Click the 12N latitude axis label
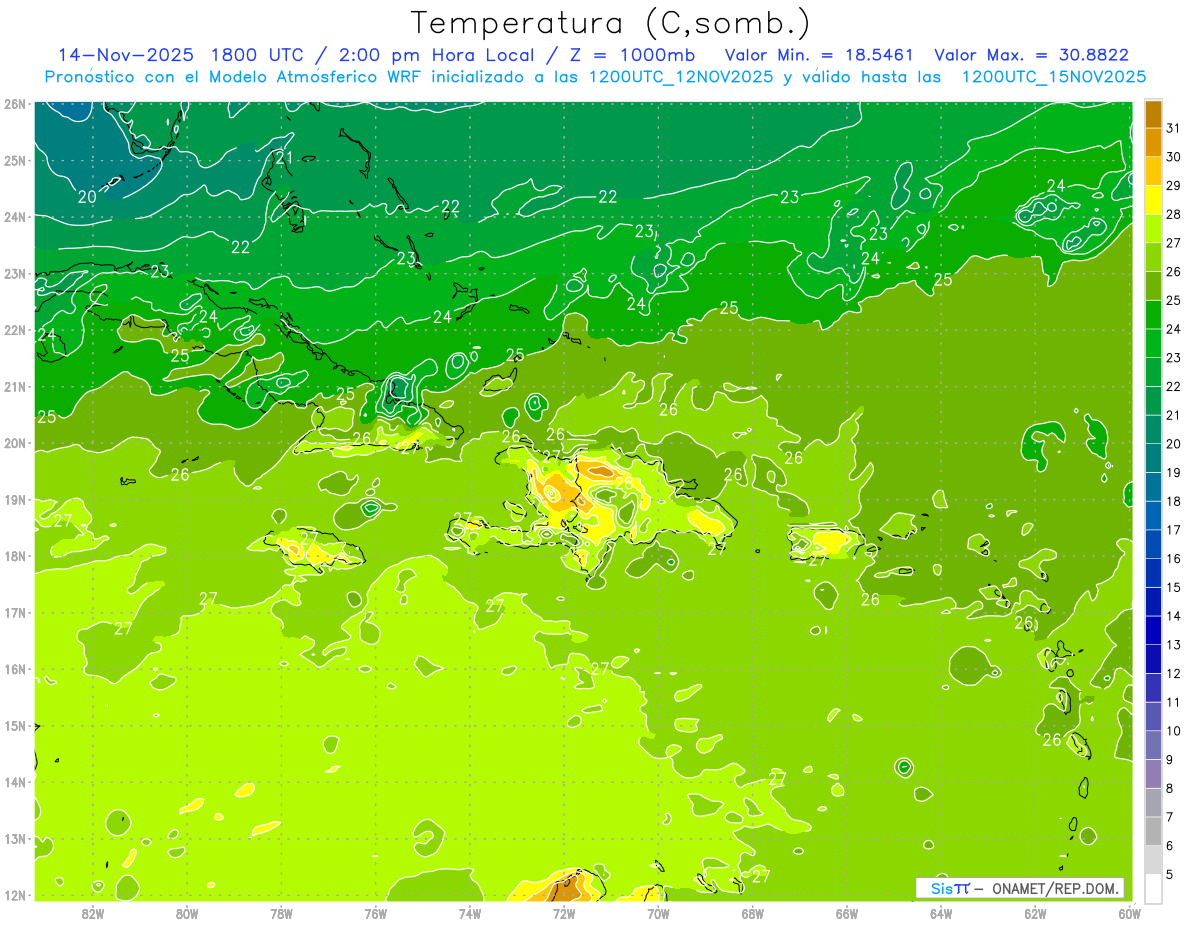Viewport: 1200px width, 927px height. 14,894
